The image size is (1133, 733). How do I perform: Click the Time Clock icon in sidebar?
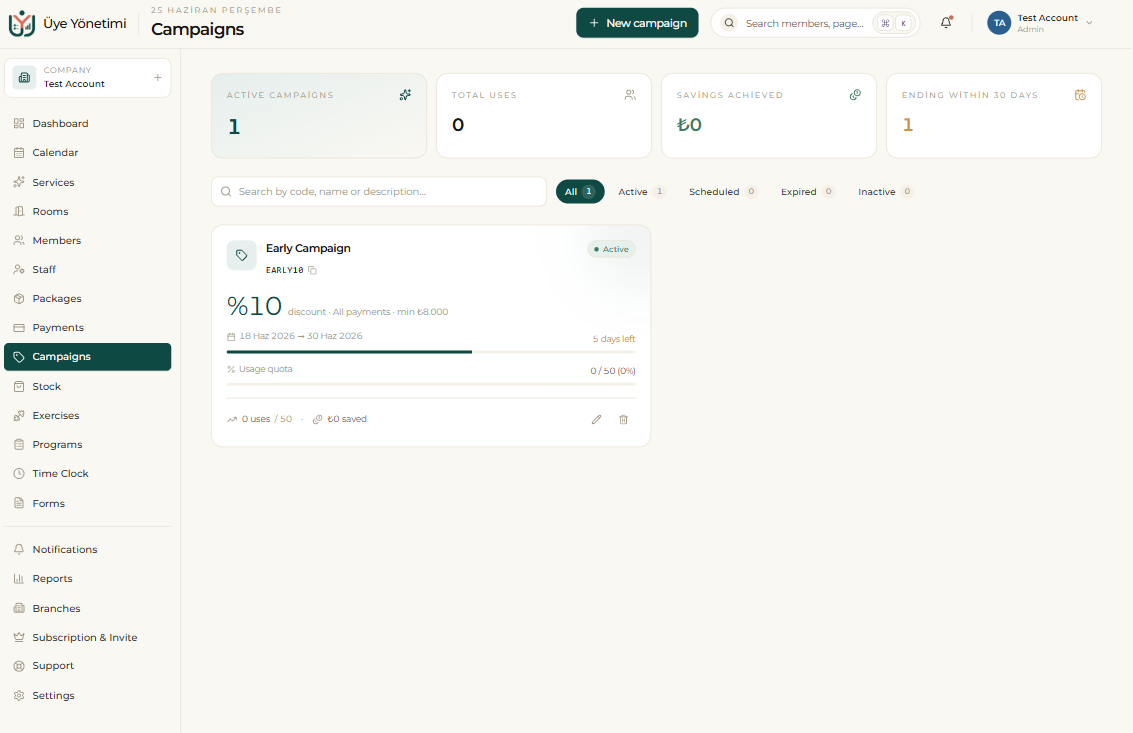[x=19, y=473]
